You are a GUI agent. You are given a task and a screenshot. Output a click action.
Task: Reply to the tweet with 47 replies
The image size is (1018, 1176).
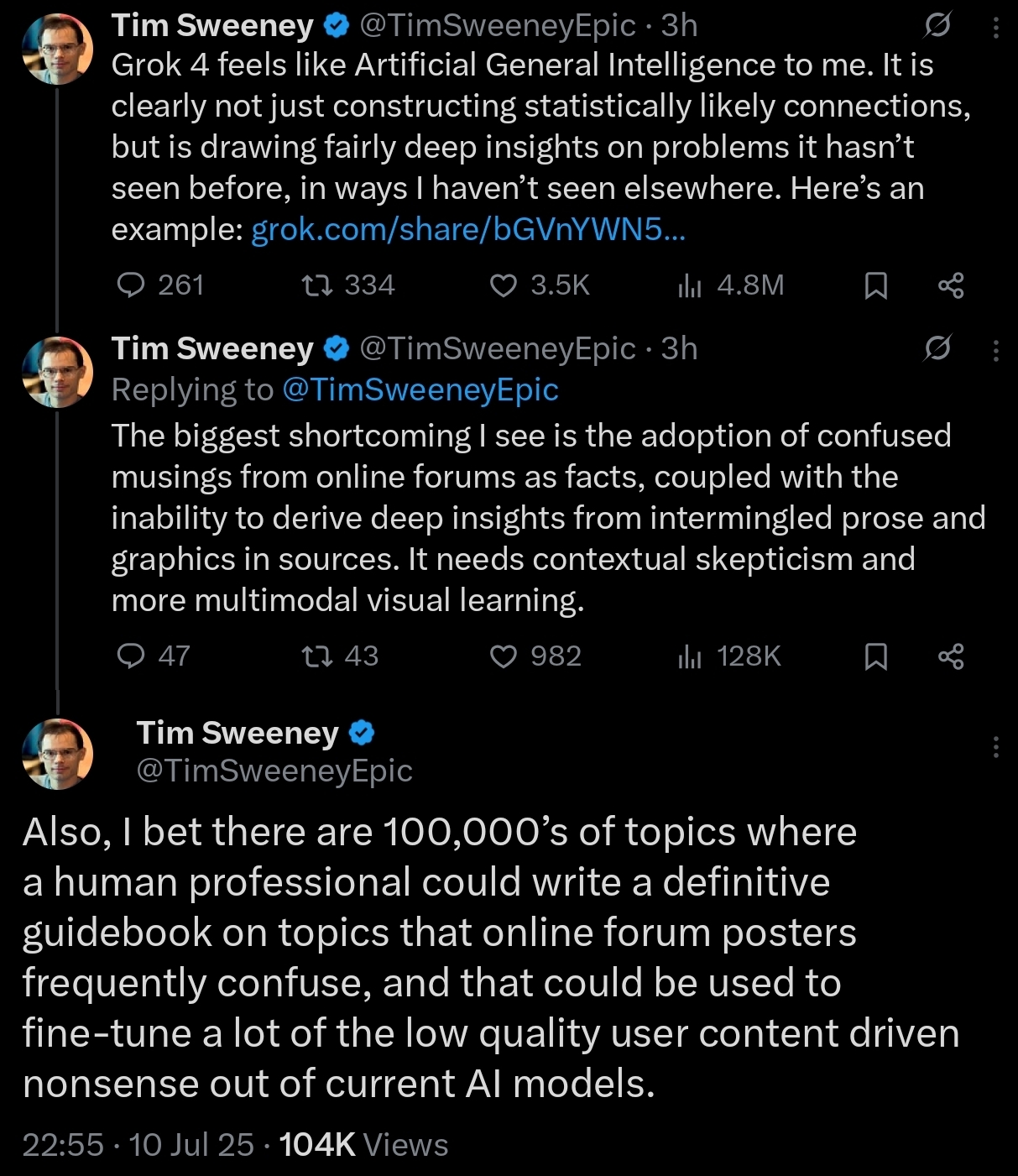(153, 656)
